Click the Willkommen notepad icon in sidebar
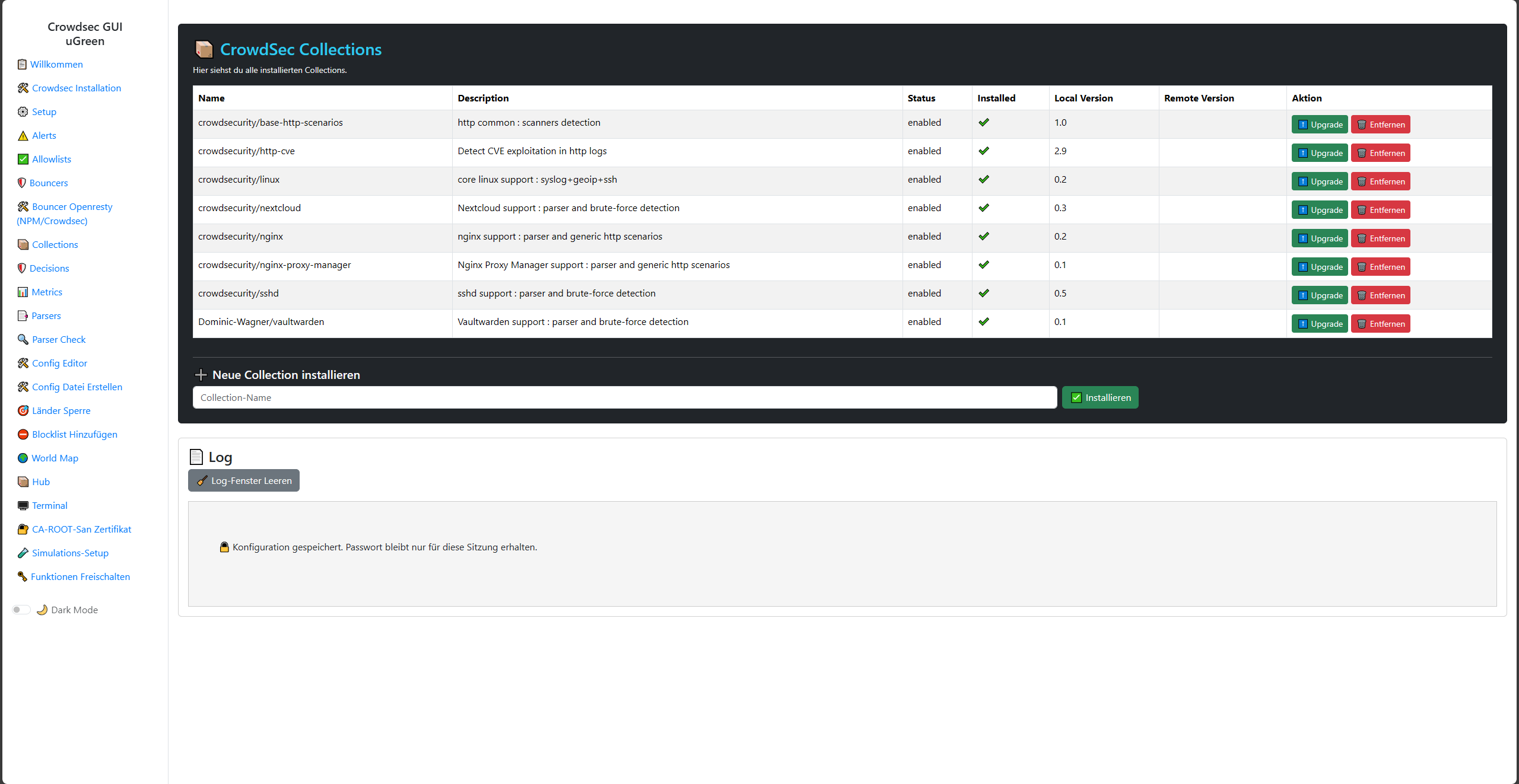 click(22, 64)
